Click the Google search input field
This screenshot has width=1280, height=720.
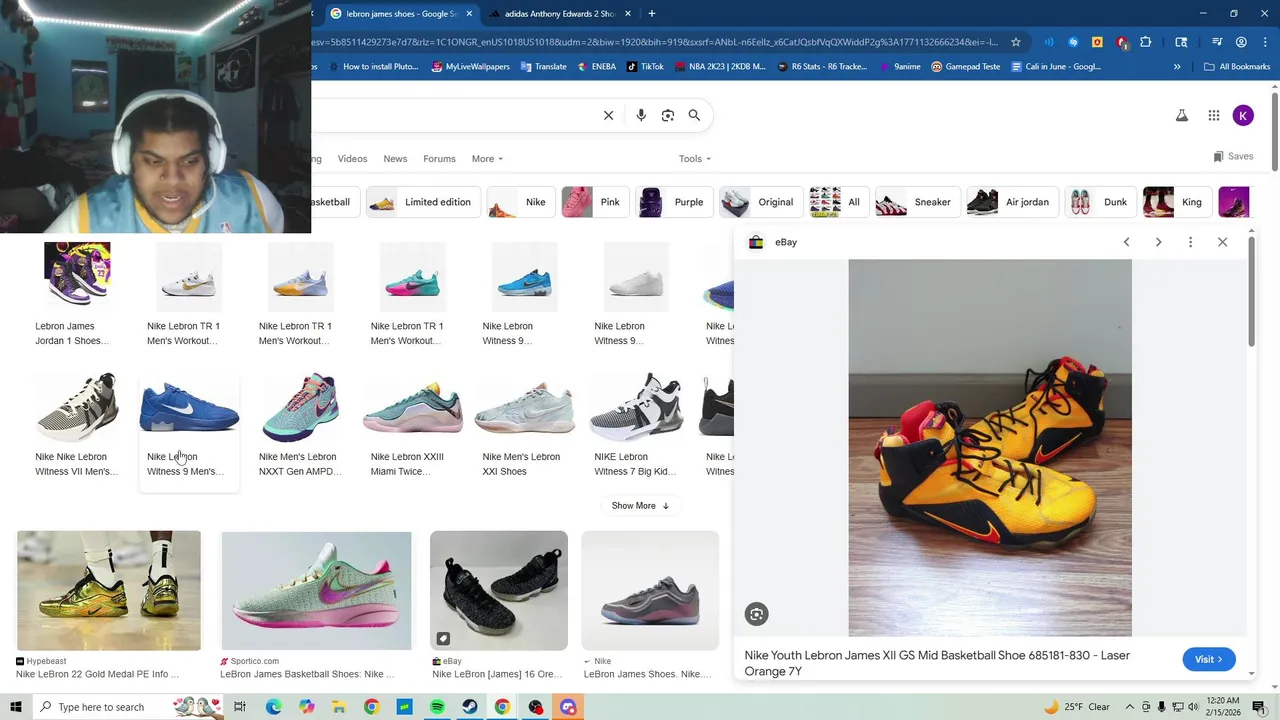455,115
